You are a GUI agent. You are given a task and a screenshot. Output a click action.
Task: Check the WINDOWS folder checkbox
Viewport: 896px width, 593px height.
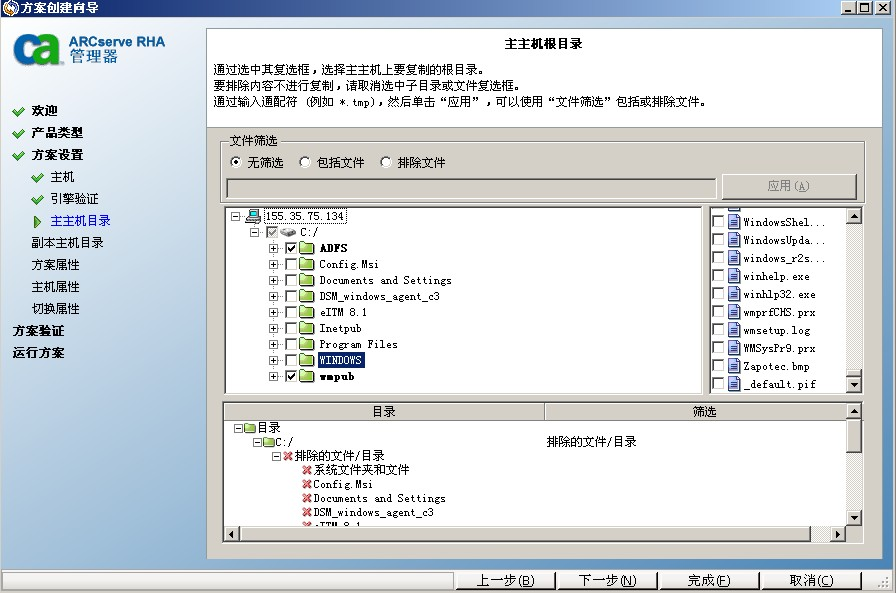pos(291,360)
